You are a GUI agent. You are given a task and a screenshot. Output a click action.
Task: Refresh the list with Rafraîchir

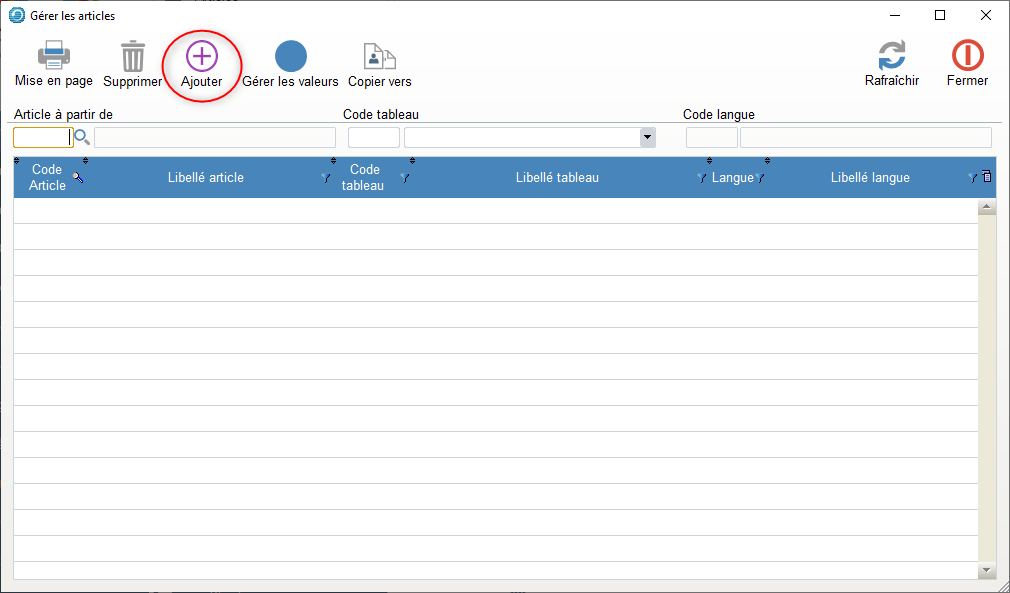click(x=891, y=56)
